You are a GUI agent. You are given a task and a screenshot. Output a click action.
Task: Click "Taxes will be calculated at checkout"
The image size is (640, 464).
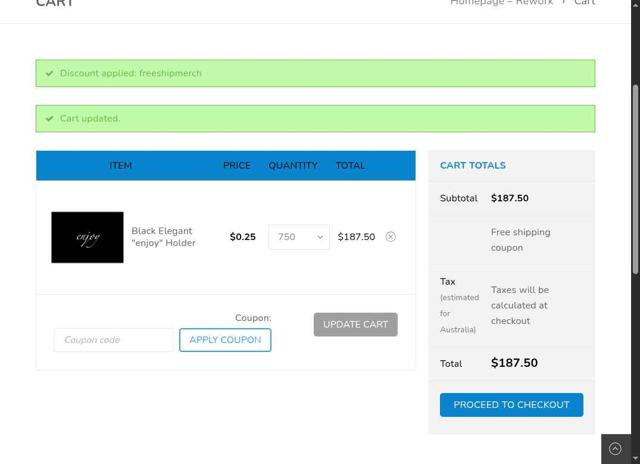pyautogui.click(x=520, y=305)
